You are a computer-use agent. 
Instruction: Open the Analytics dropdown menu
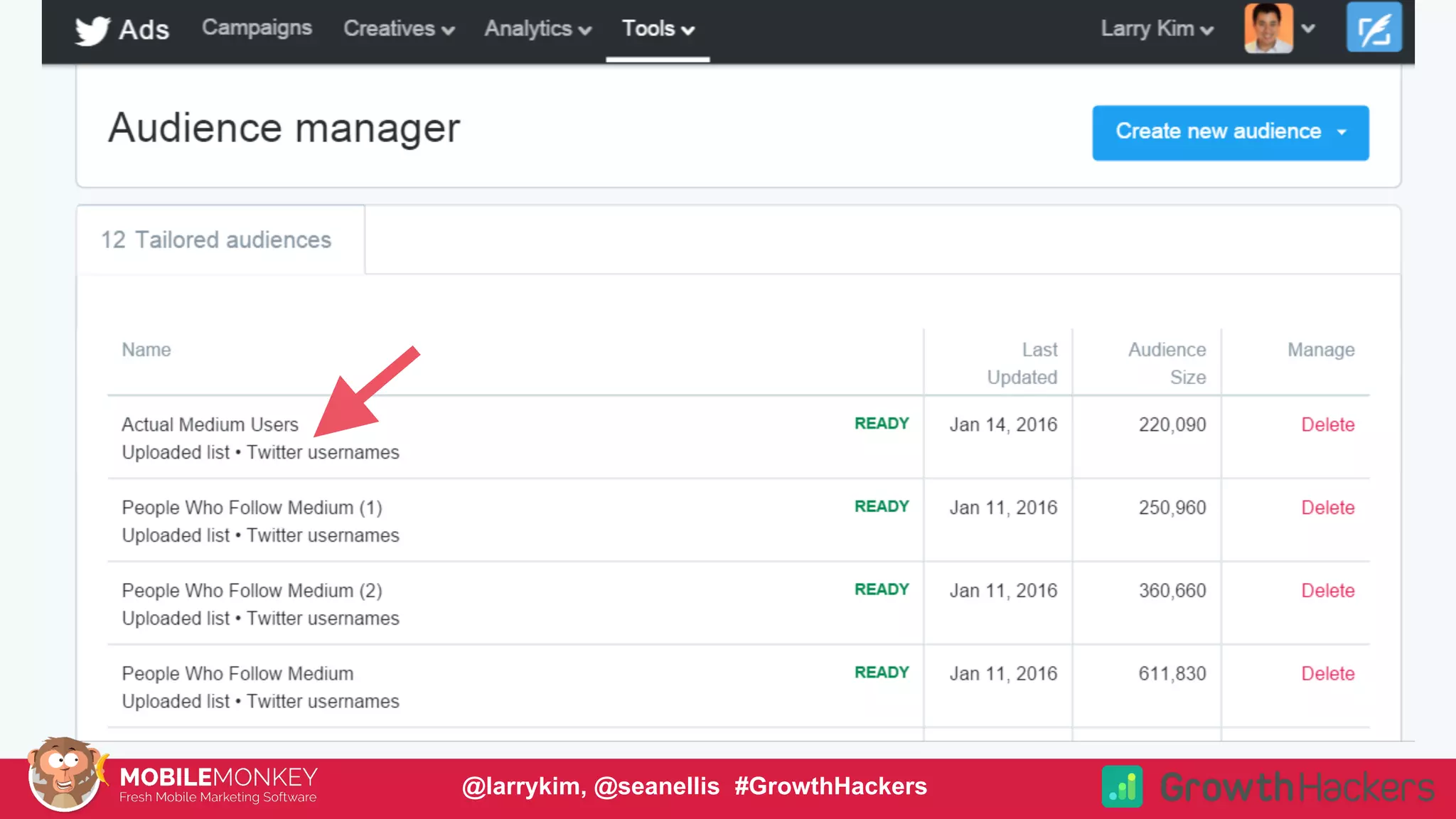pos(537,28)
